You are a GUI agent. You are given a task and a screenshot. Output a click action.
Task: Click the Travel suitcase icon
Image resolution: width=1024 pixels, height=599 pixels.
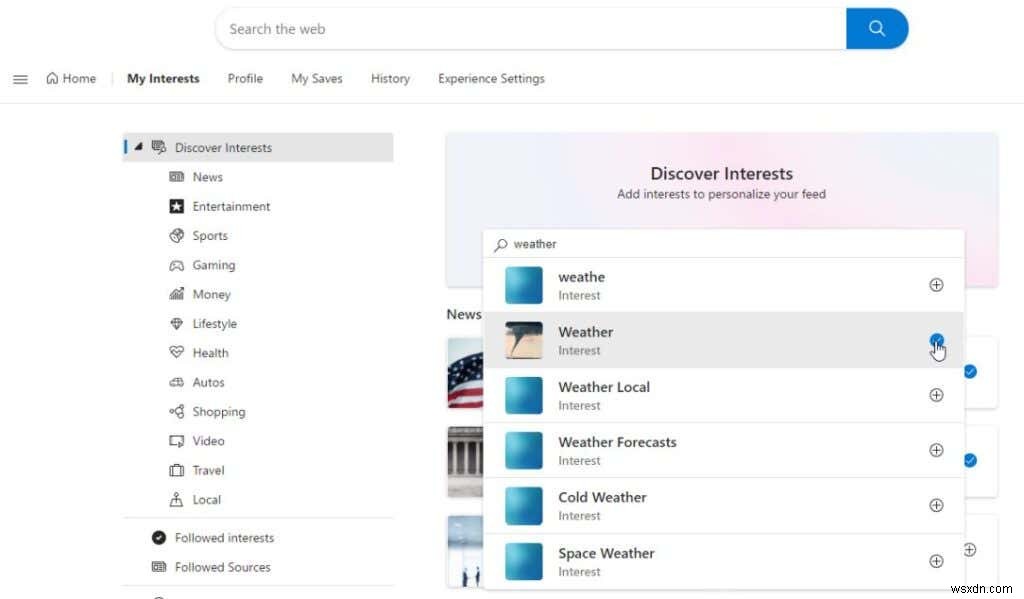tap(176, 470)
